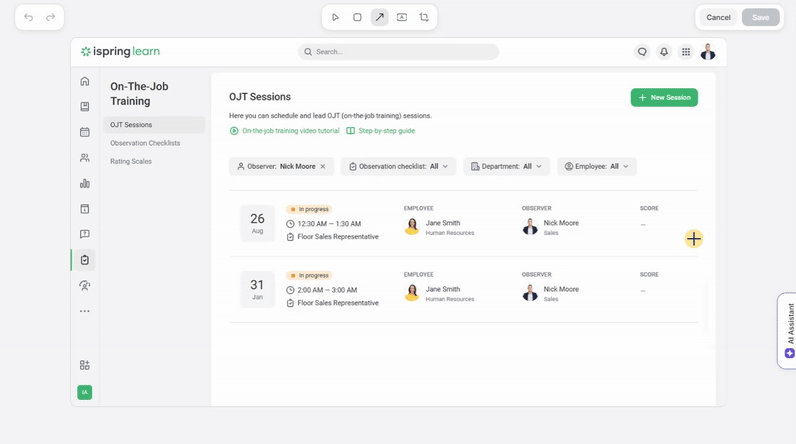Open the calendar icon in sidebar

point(85,132)
